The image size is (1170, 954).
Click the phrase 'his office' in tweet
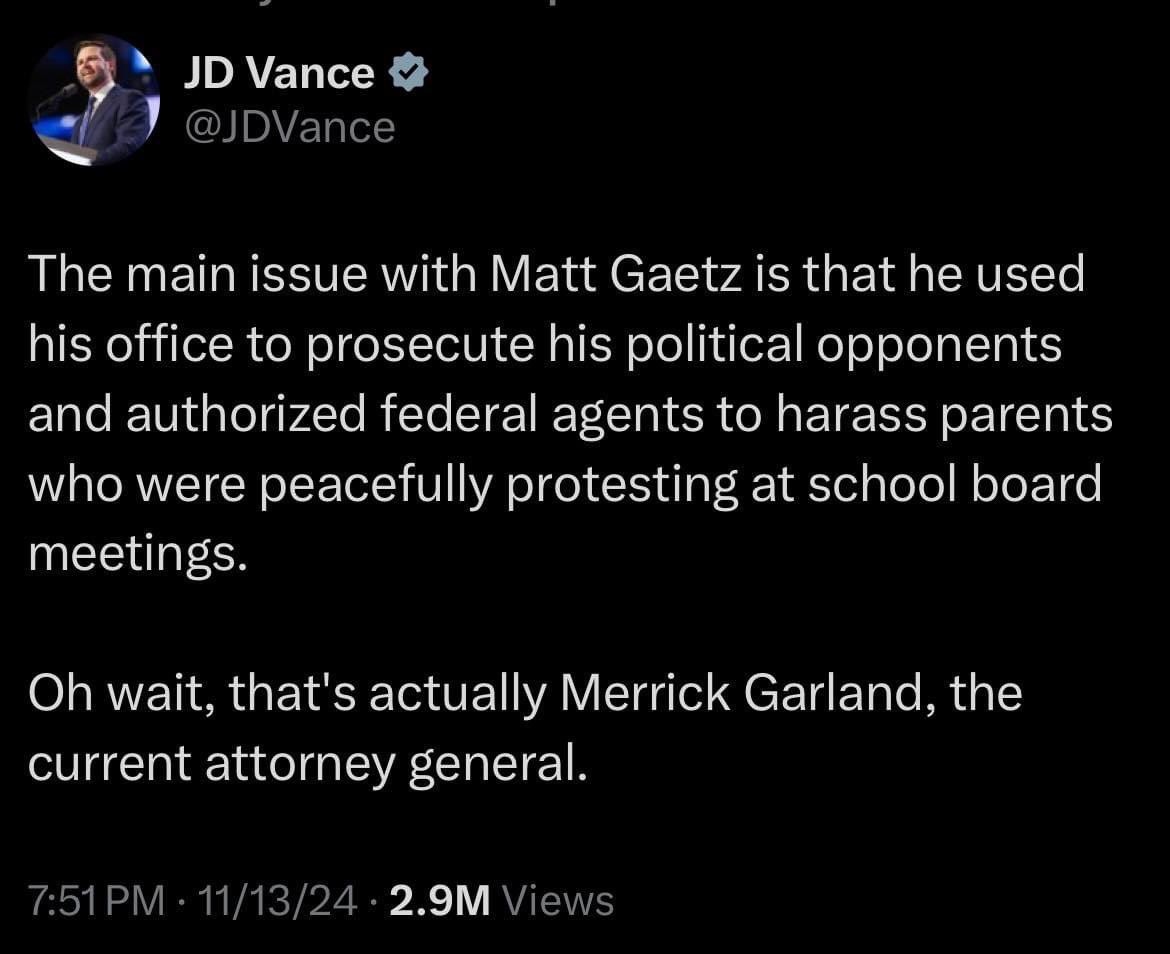coord(131,344)
